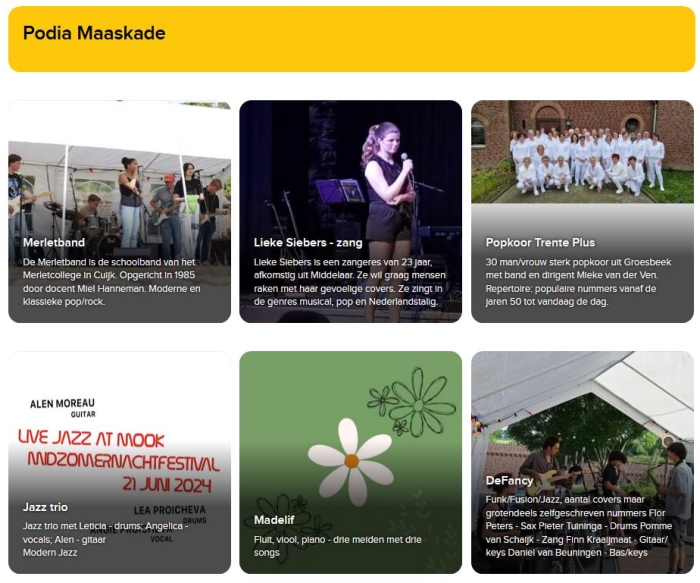Click the Live Jazz at Mook poster

coord(120,460)
